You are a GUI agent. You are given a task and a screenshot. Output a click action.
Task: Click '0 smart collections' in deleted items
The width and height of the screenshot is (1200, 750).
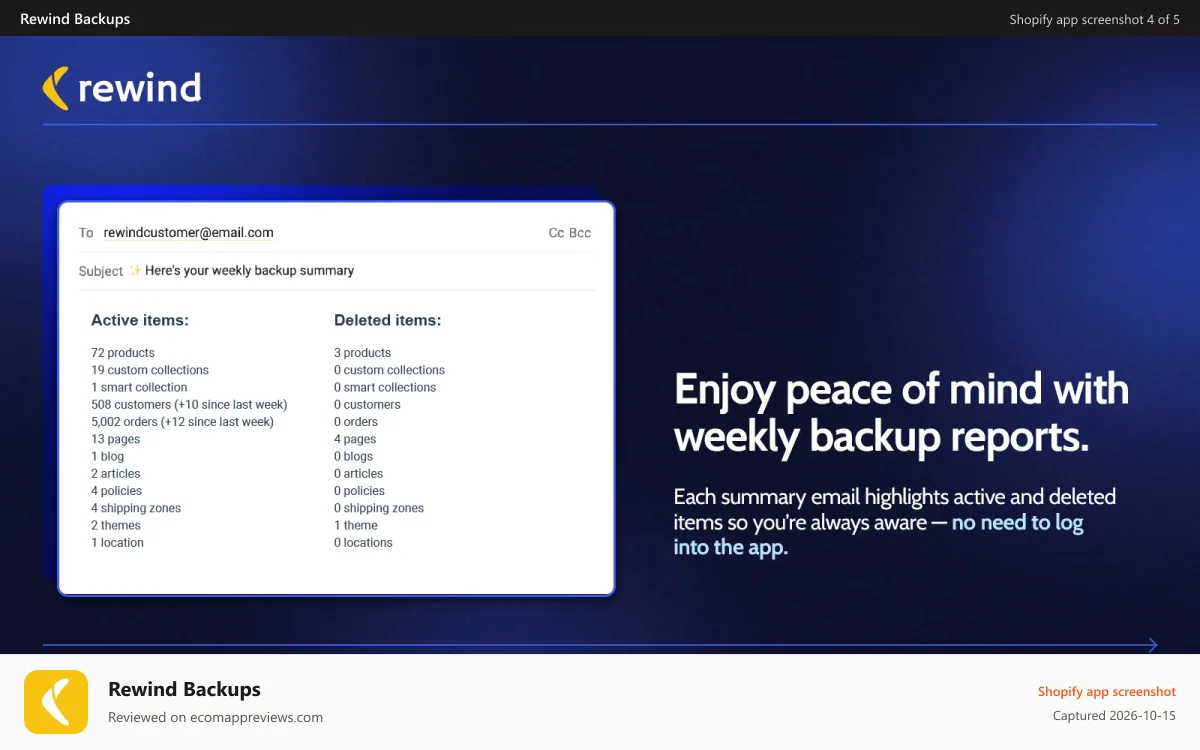385,387
